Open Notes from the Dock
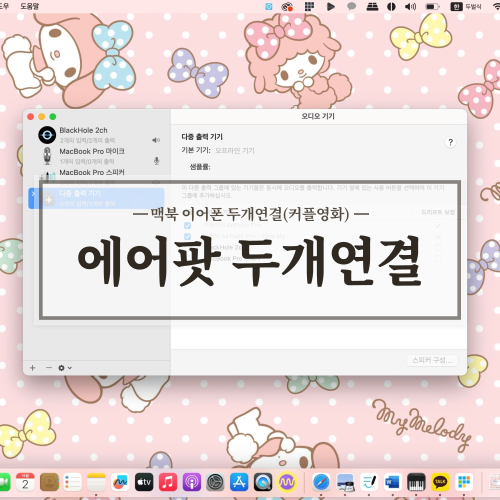Screen dimensions: 500x500 click(96, 482)
